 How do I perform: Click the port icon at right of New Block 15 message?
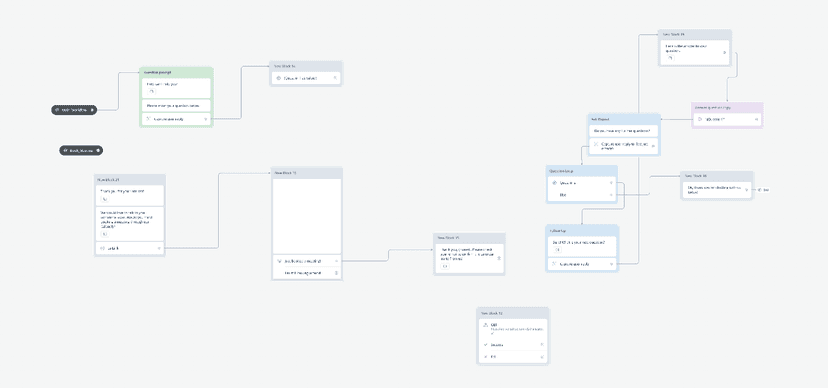click(499, 258)
